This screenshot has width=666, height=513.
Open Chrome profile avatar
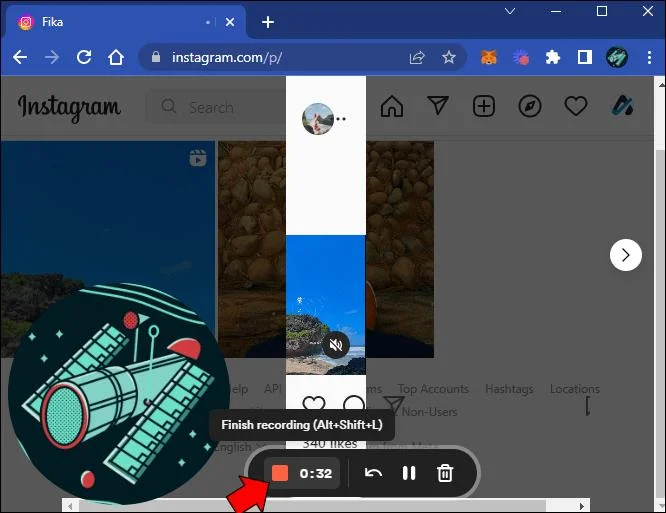pyautogui.click(x=617, y=57)
